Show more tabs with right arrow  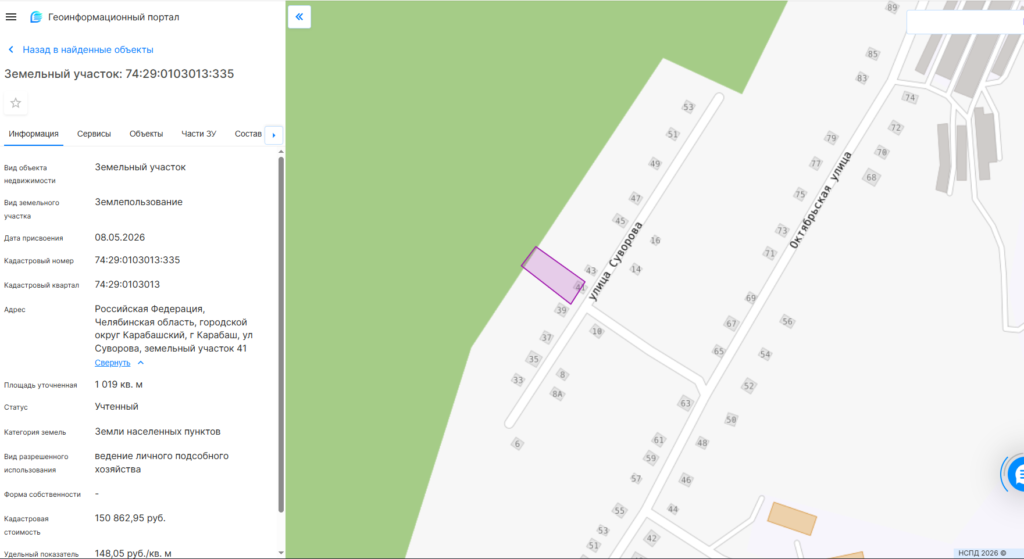click(x=274, y=135)
